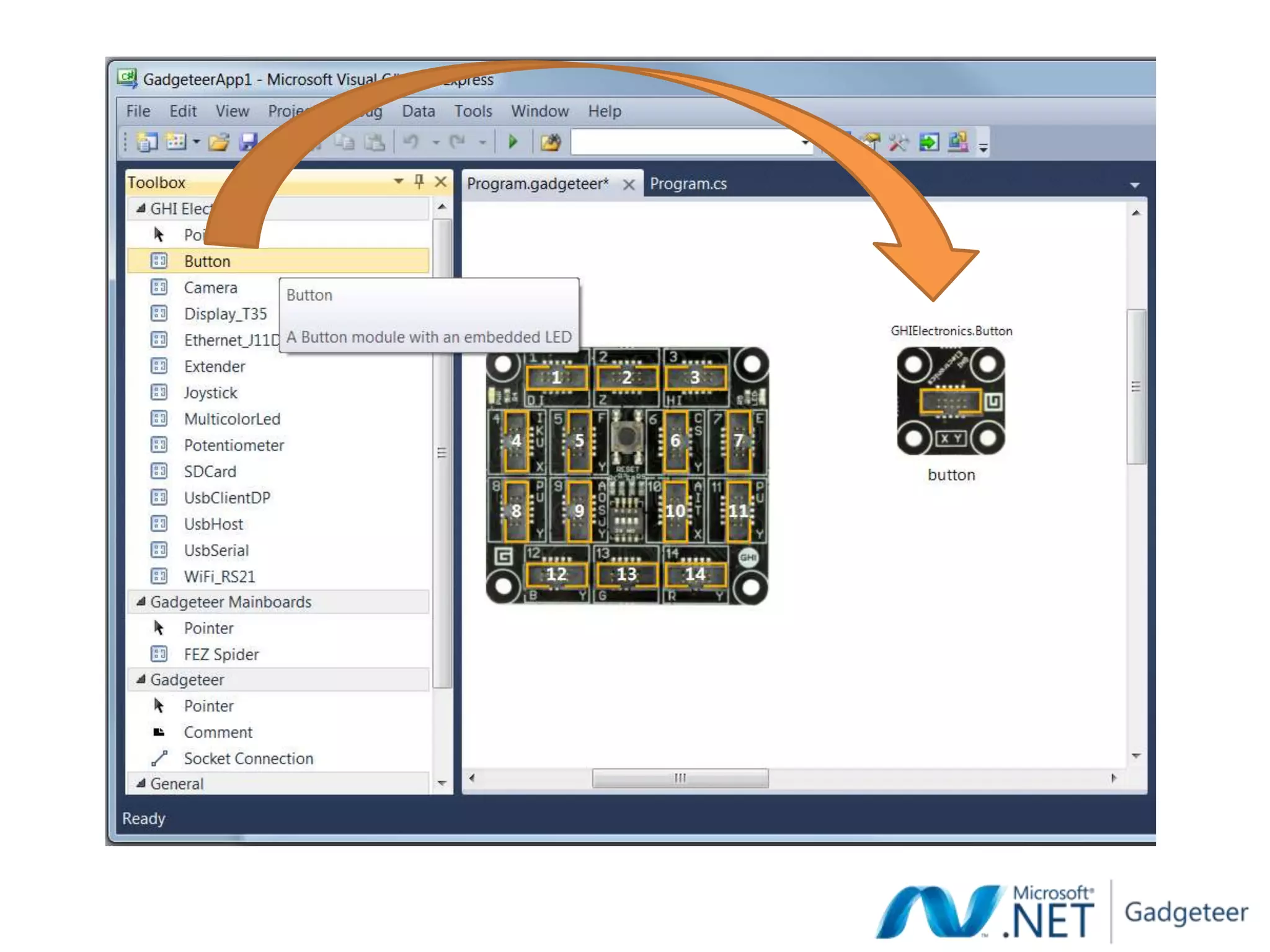Click the Save floppy disk icon
Image resolution: width=1270 pixels, height=952 pixels.
[x=248, y=142]
